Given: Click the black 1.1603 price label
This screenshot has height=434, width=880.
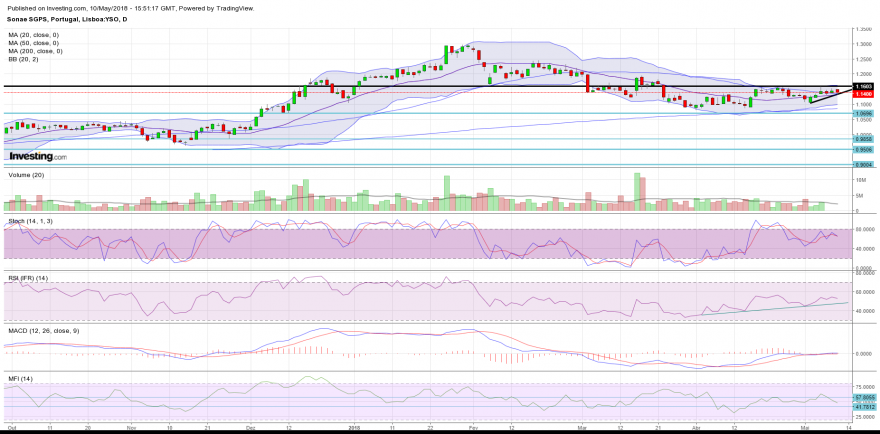Looking at the screenshot, I should pyautogui.click(x=861, y=86).
